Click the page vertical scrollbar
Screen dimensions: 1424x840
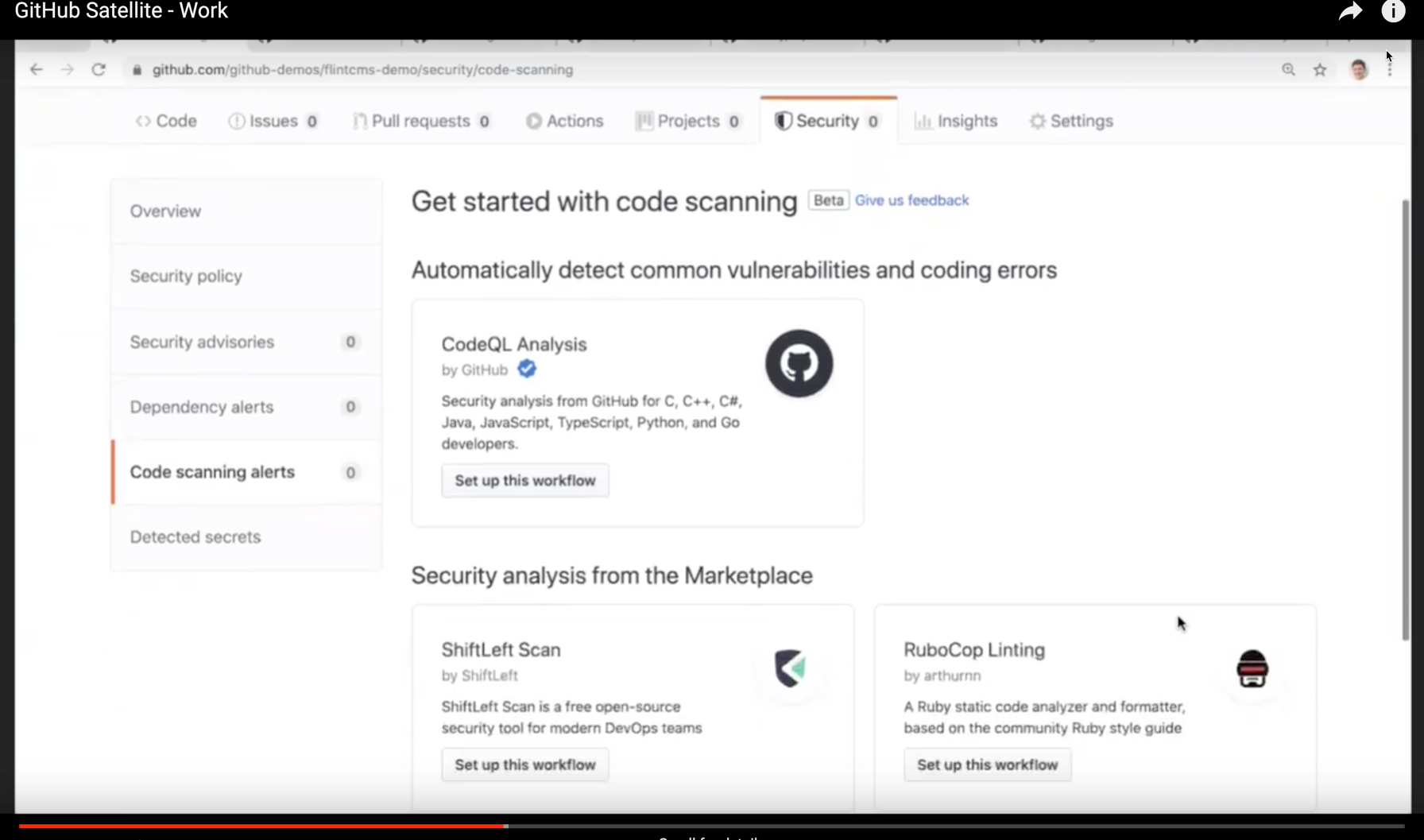pyautogui.click(x=1406, y=420)
